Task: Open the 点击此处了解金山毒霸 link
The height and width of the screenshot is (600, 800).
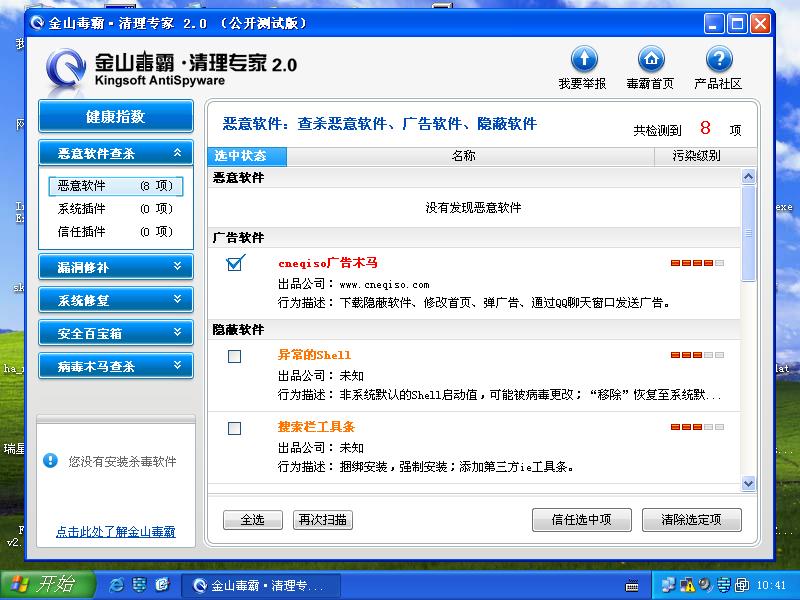Action: (116, 532)
